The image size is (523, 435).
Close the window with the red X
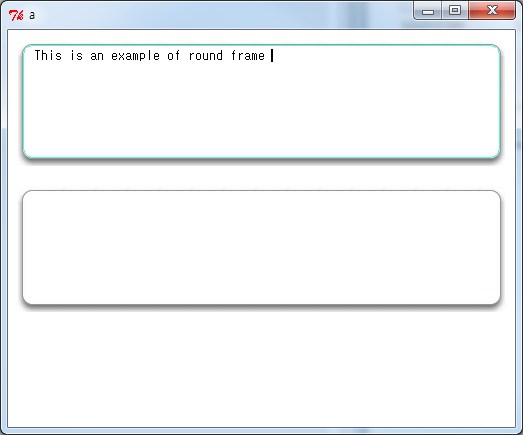coord(492,11)
